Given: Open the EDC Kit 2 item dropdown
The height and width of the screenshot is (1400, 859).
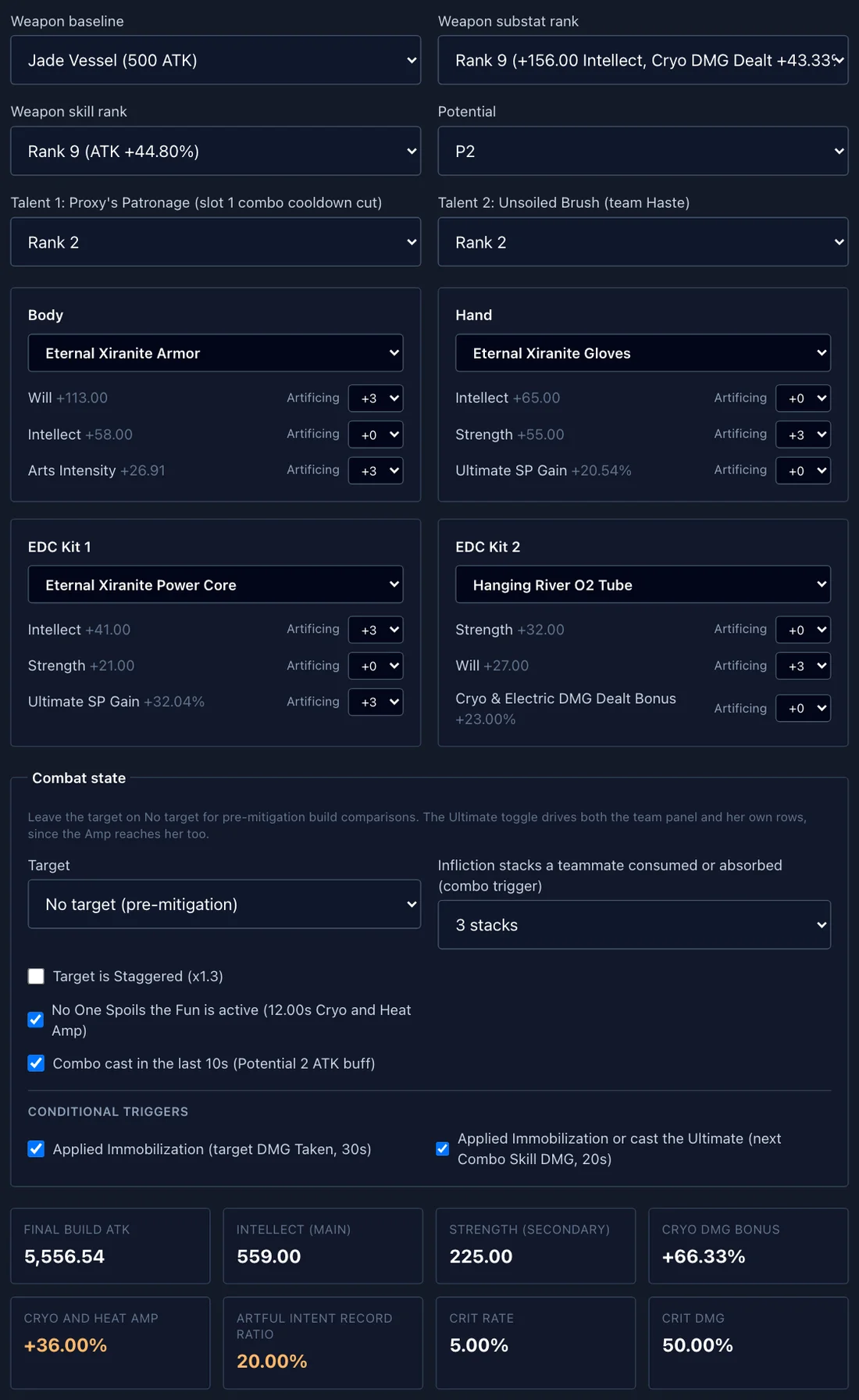Looking at the screenshot, I should pyautogui.click(x=643, y=584).
